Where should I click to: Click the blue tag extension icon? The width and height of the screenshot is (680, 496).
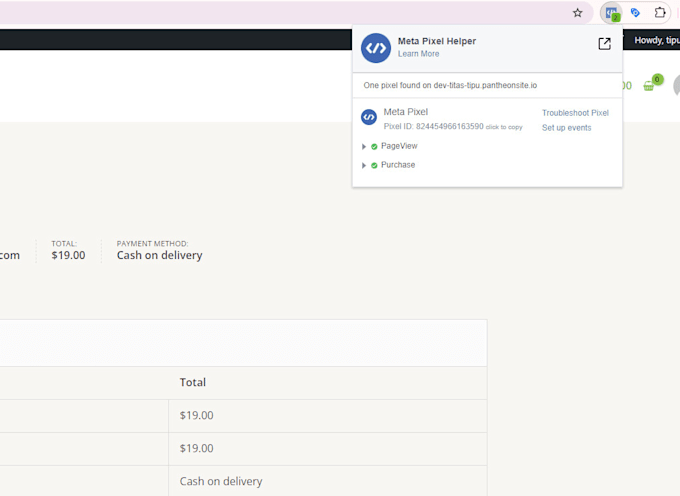coord(635,13)
